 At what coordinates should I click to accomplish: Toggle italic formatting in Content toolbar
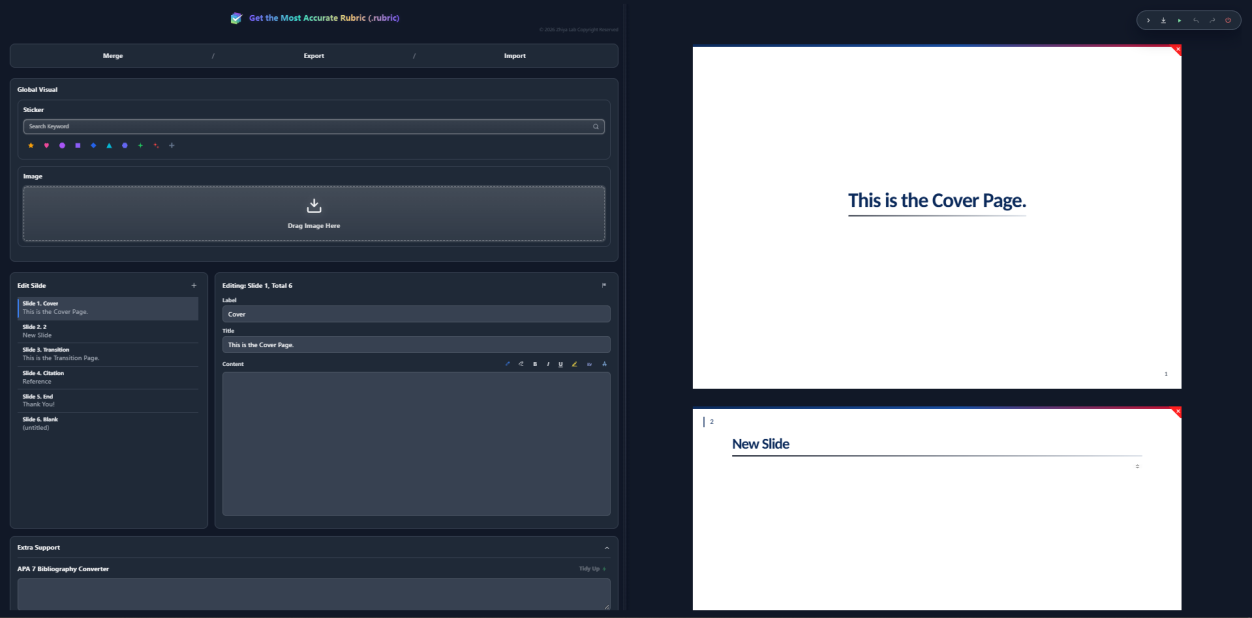(547, 364)
